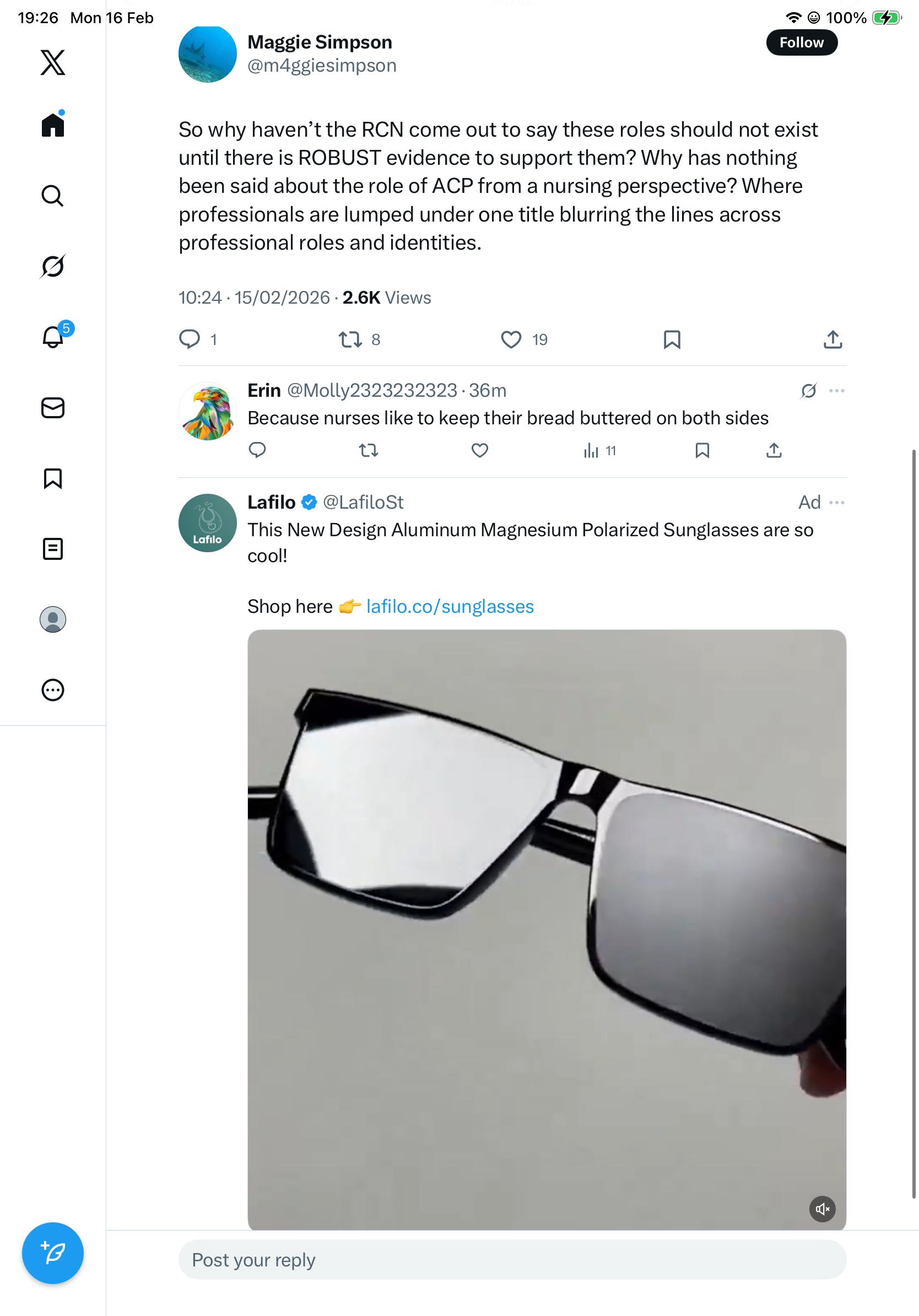Go to the Home feed
Viewport: 919px width, 1316px height.
[x=53, y=125]
